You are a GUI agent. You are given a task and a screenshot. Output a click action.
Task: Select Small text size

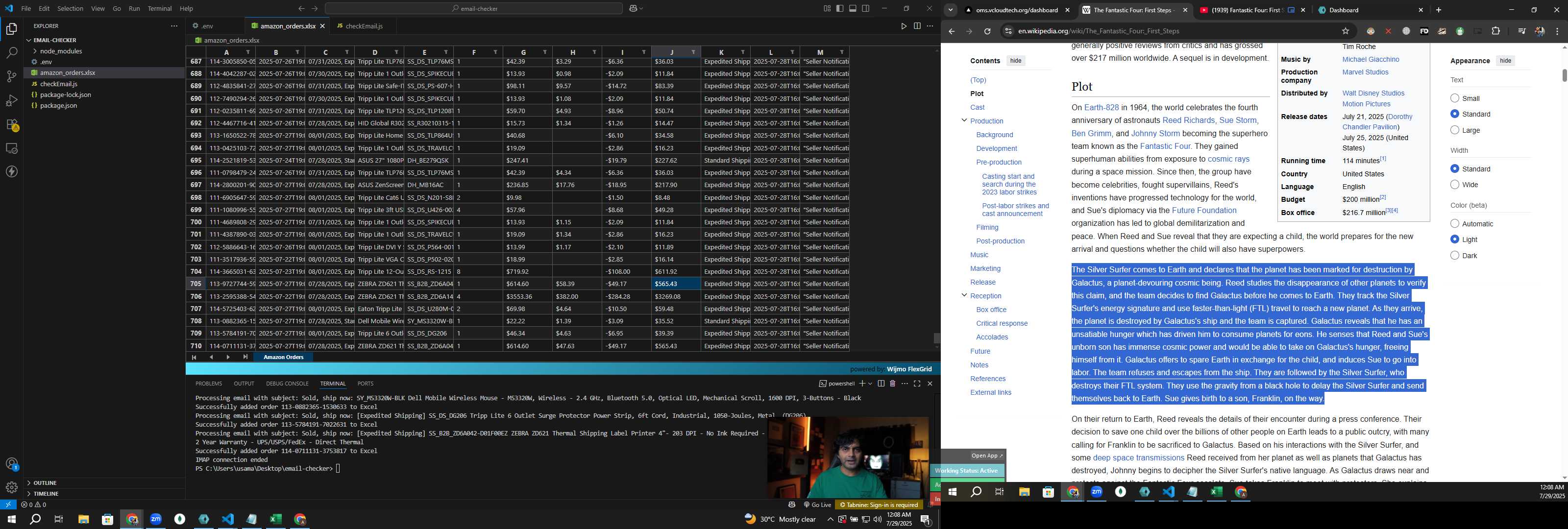1455,98
